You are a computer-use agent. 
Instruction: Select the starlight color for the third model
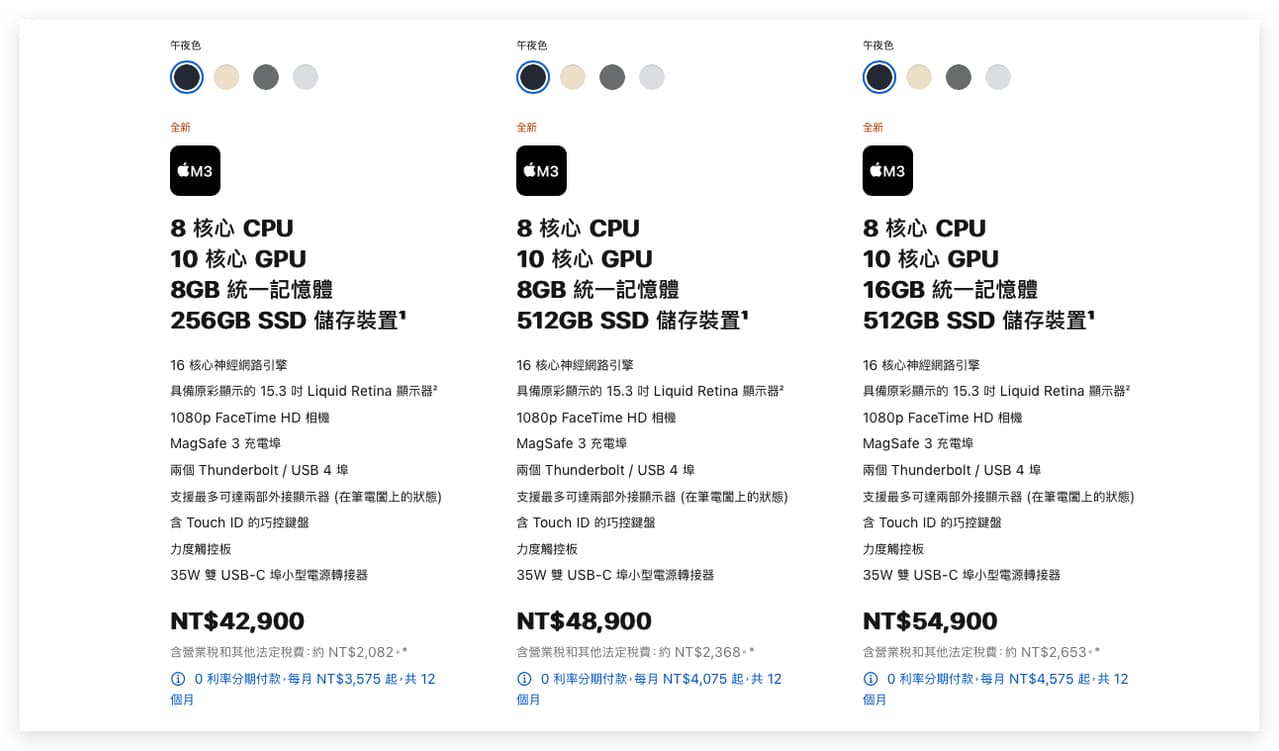[918, 77]
